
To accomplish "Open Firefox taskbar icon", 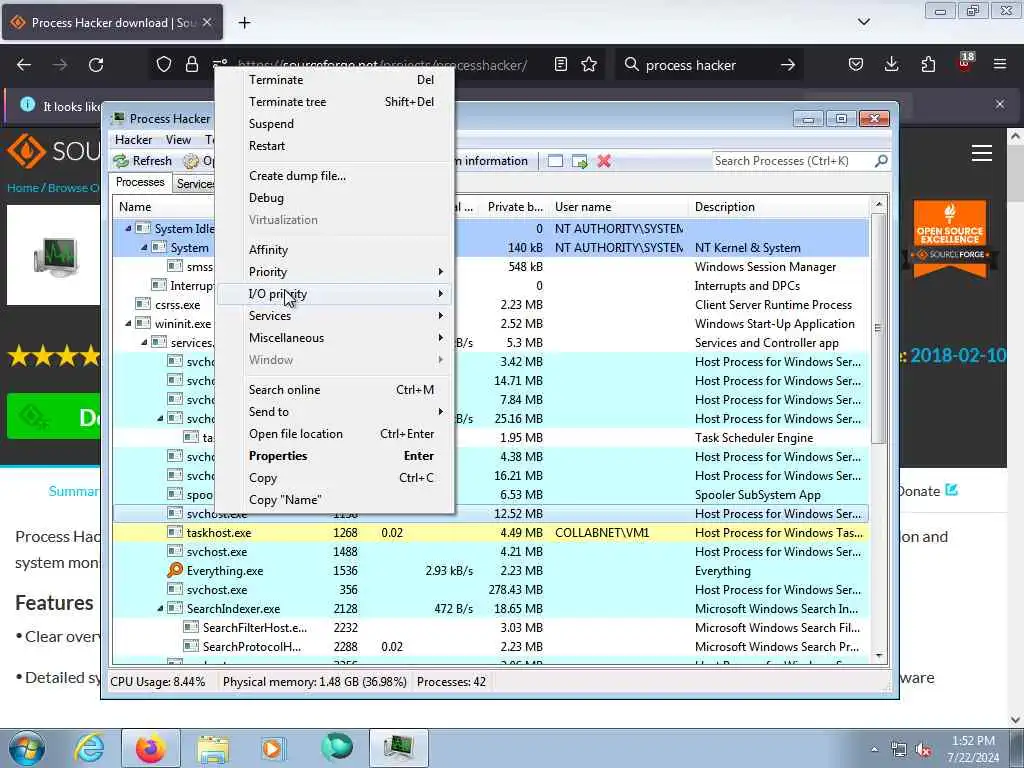I will 151,748.
